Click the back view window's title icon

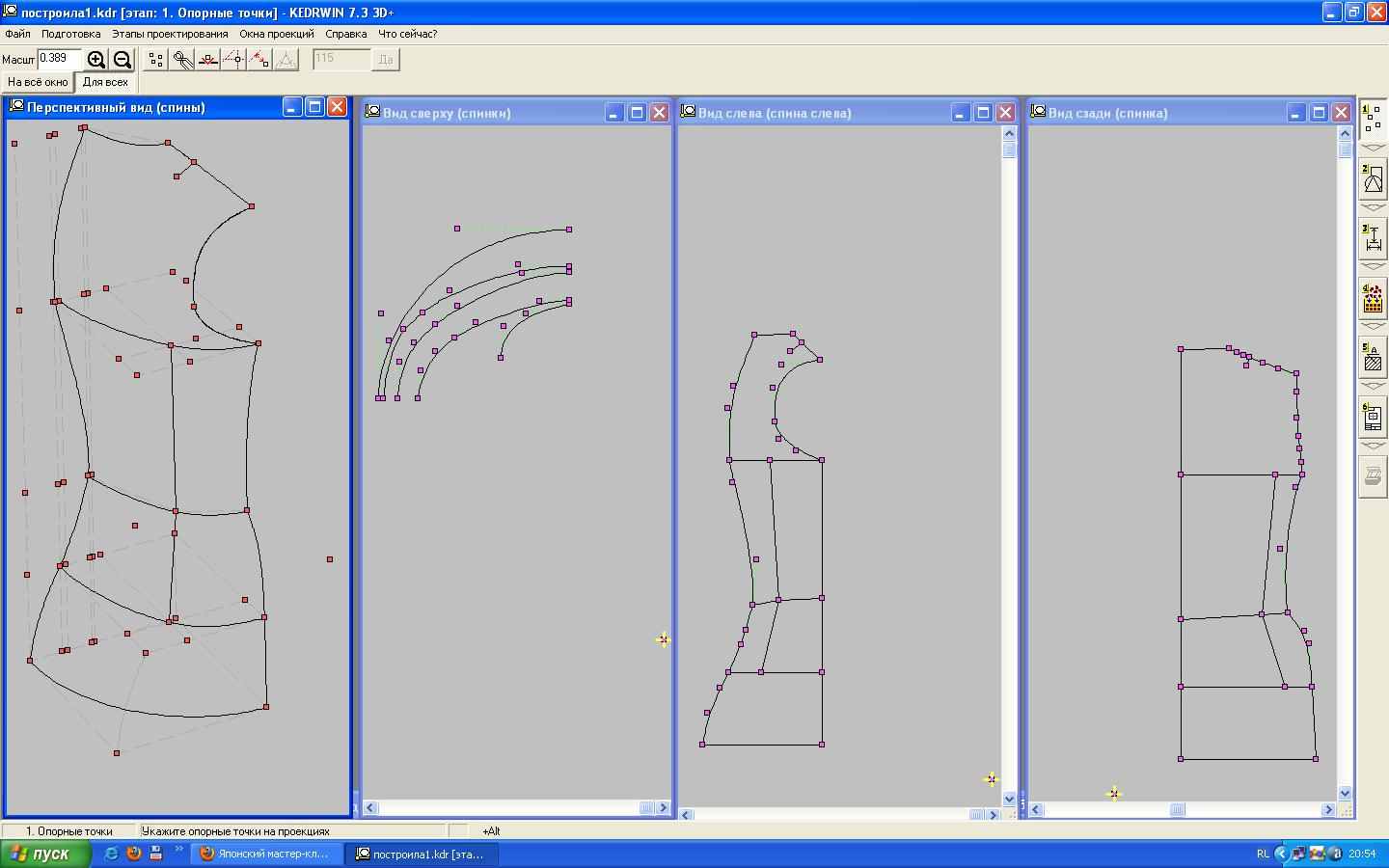1038,112
